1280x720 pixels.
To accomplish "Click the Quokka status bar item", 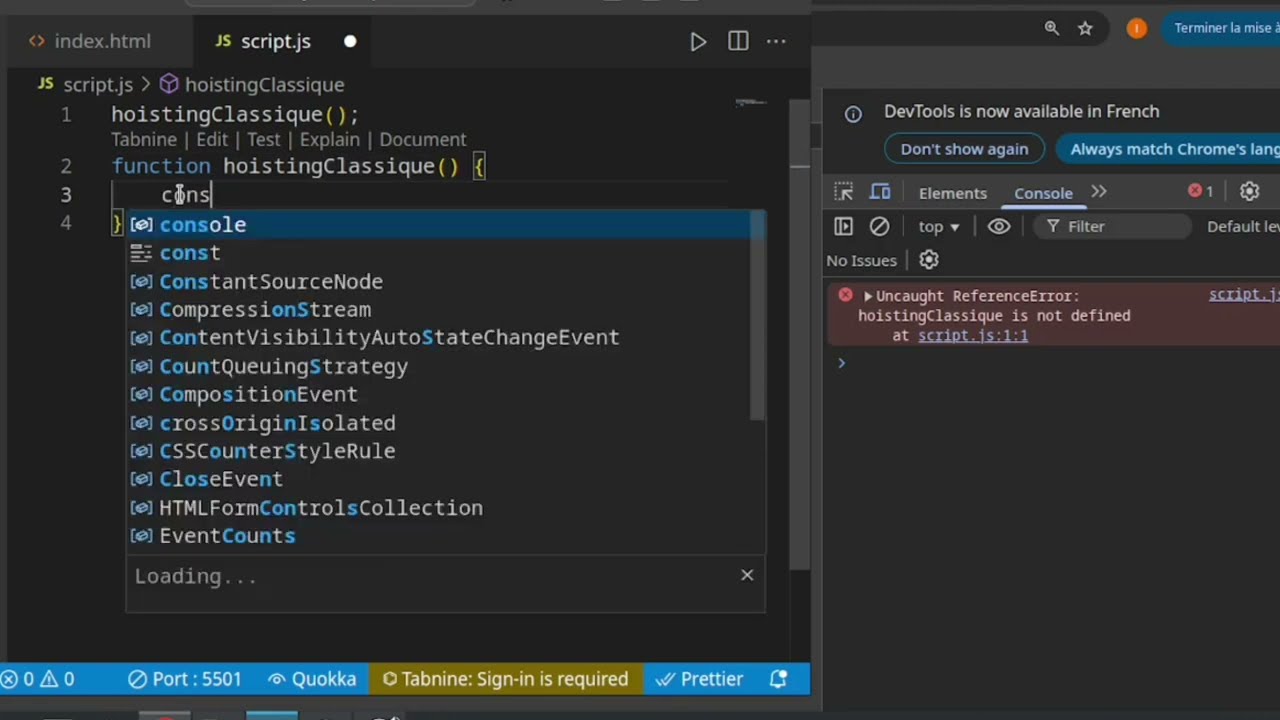I will (312, 679).
